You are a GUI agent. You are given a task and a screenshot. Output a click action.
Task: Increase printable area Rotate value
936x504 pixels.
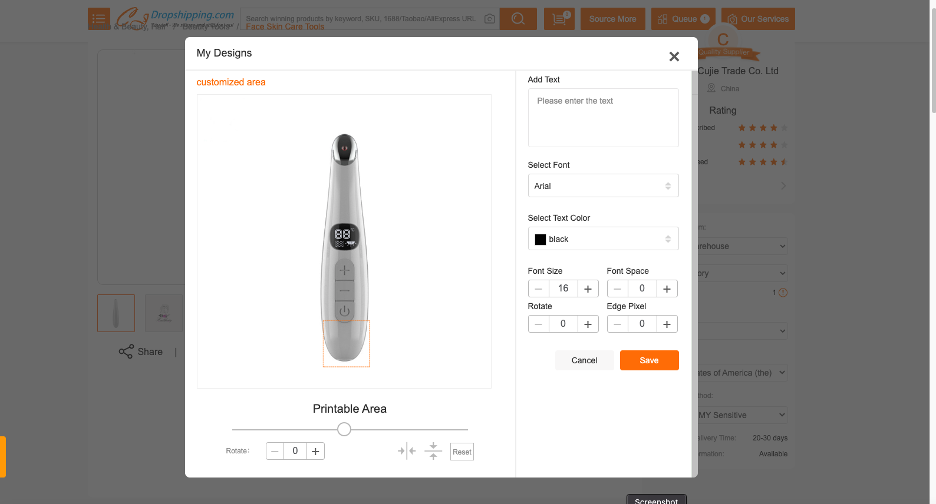(315, 451)
